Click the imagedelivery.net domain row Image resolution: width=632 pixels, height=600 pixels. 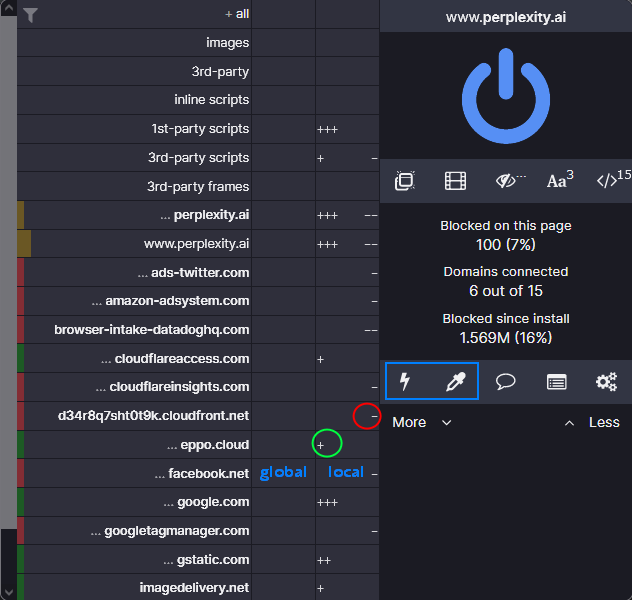tap(134, 588)
